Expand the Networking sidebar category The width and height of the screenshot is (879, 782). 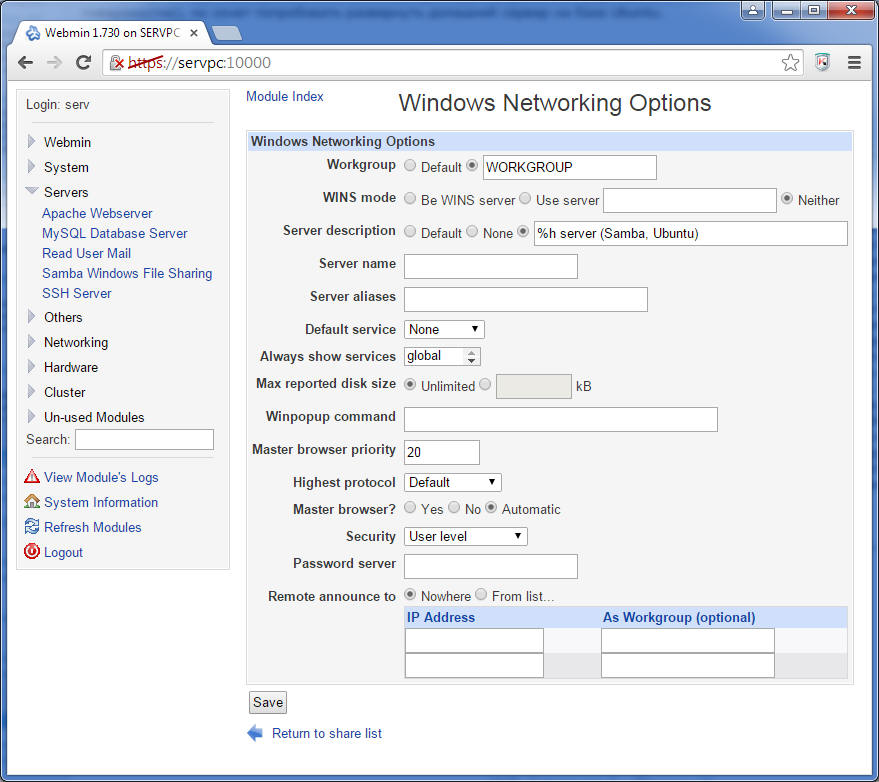[76, 342]
